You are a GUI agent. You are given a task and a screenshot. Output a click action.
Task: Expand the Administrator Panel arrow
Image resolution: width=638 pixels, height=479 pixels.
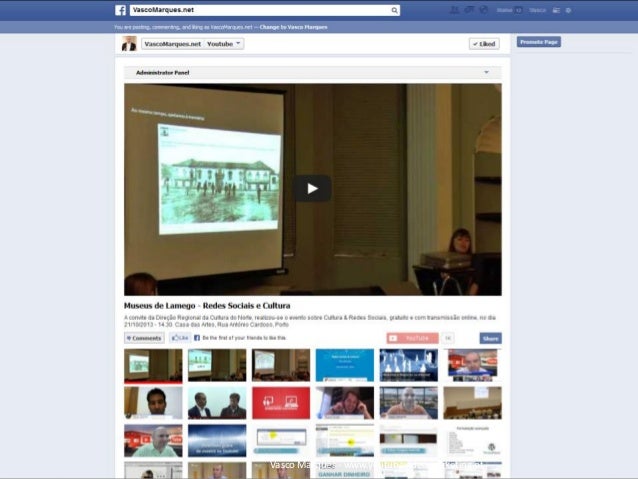tap(486, 72)
